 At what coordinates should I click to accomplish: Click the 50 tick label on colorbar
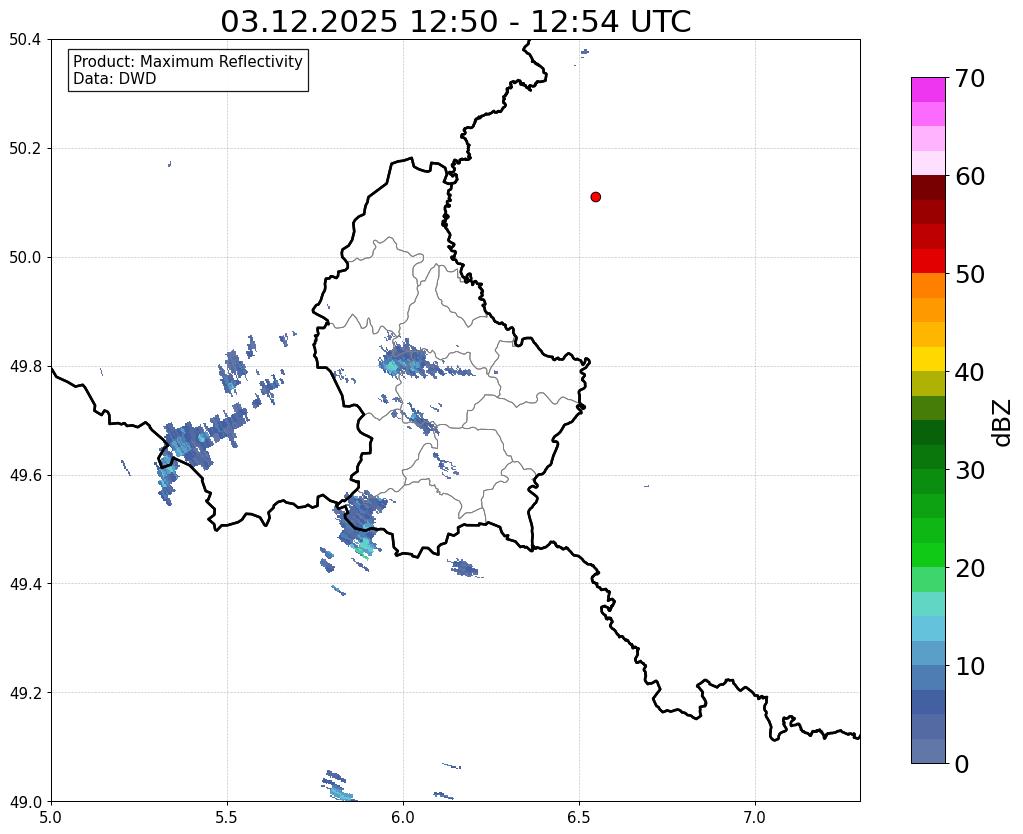[x=970, y=274]
